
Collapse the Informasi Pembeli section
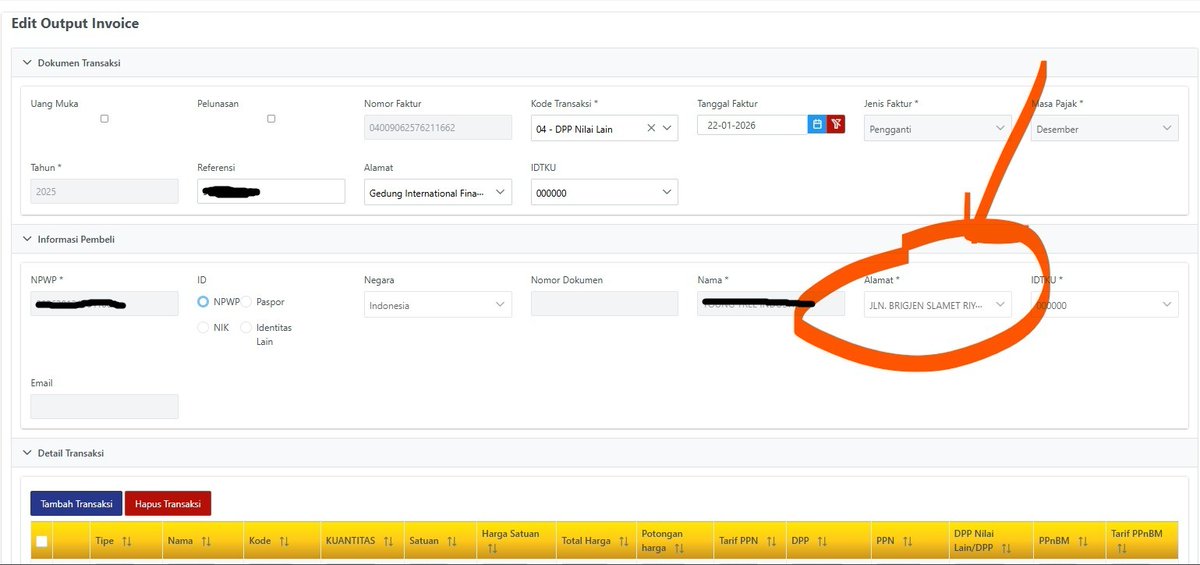26,240
